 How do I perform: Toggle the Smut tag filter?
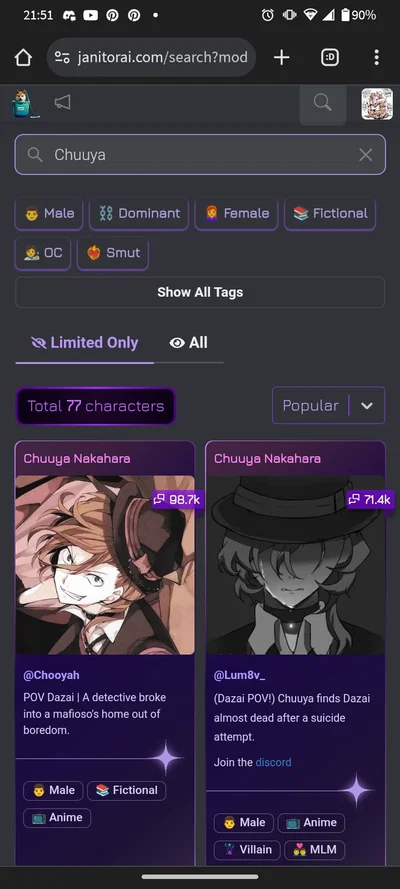coord(113,253)
